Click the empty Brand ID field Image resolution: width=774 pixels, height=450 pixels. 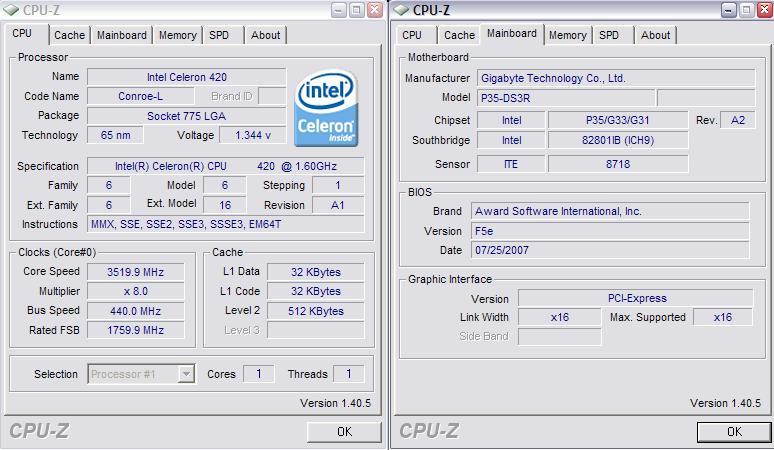click(272, 96)
